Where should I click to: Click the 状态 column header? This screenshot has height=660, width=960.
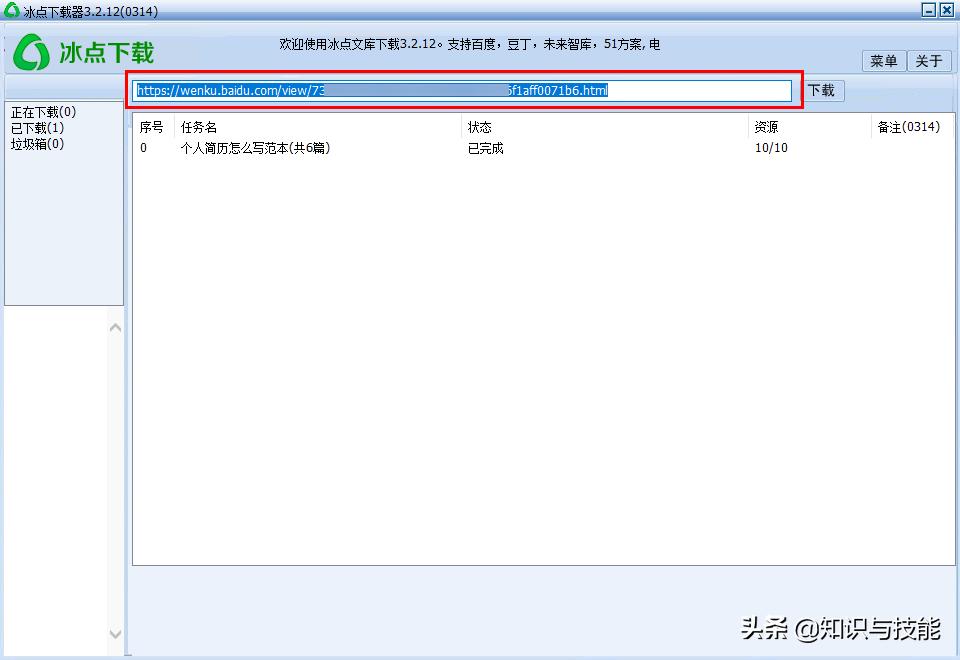[480, 127]
